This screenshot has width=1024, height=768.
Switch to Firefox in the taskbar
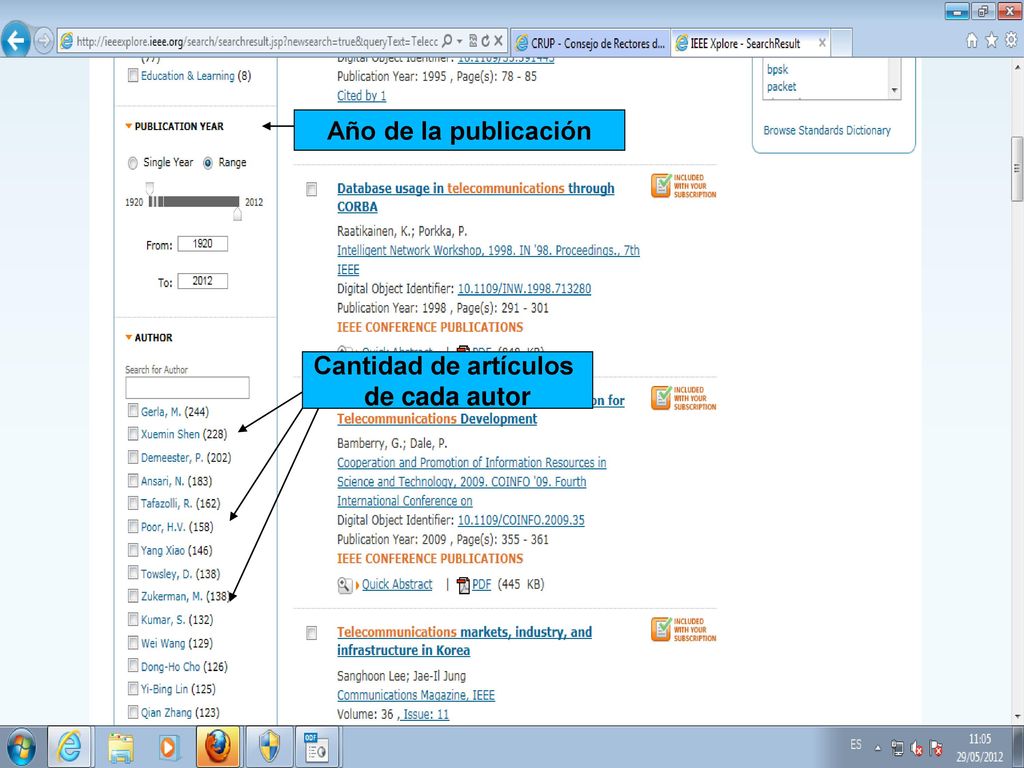[217, 746]
